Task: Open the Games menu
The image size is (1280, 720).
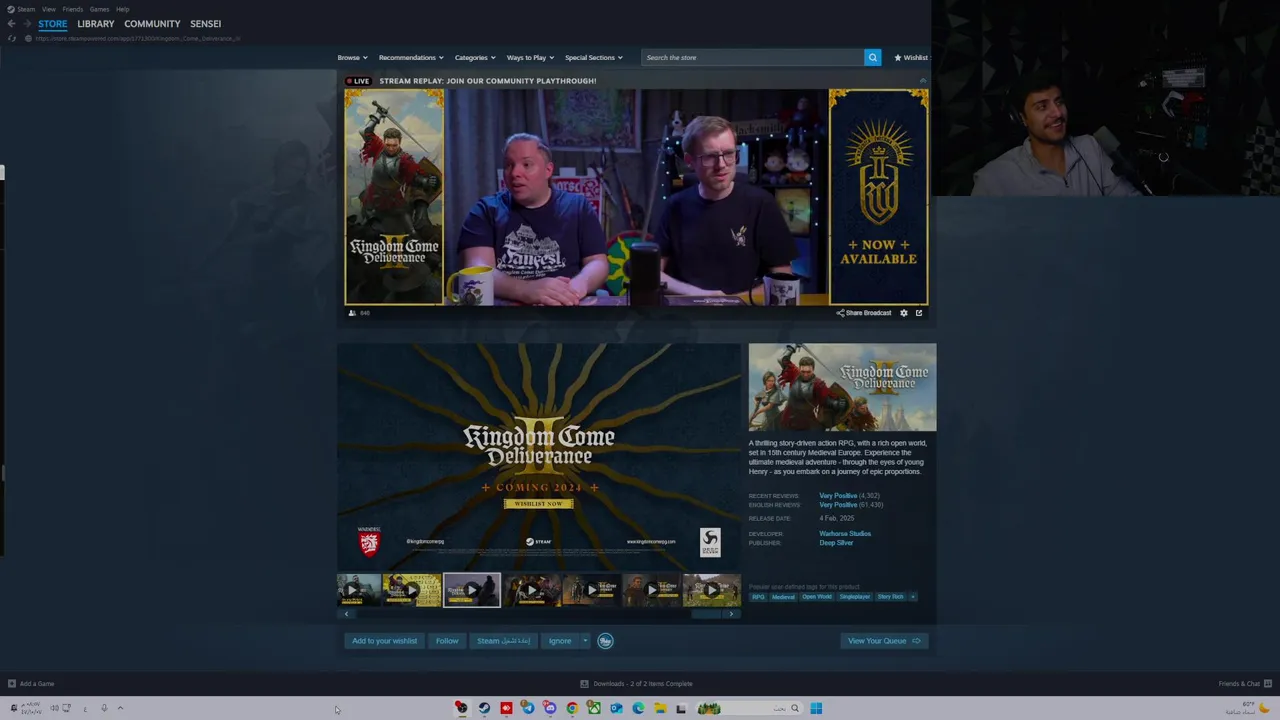Action: (x=99, y=9)
